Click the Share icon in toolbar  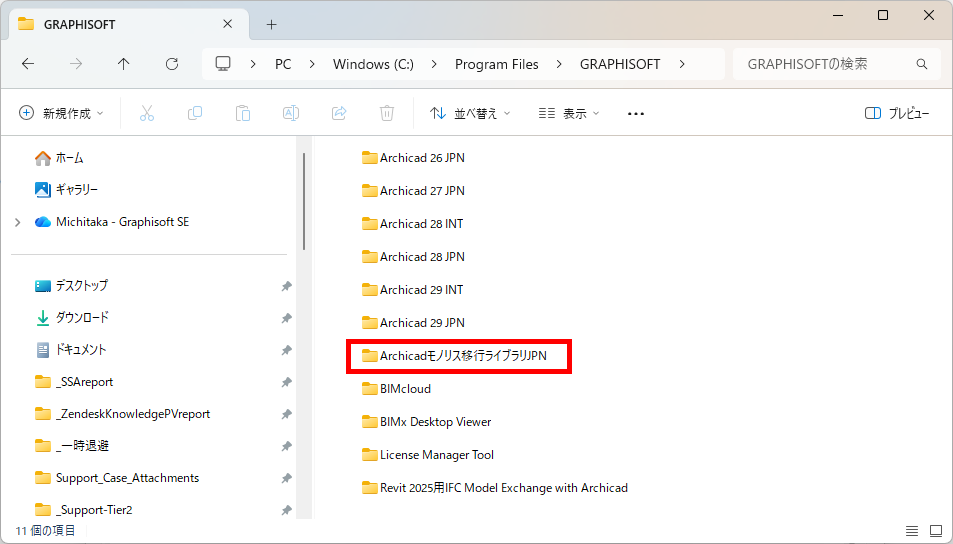pyautogui.click(x=339, y=113)
